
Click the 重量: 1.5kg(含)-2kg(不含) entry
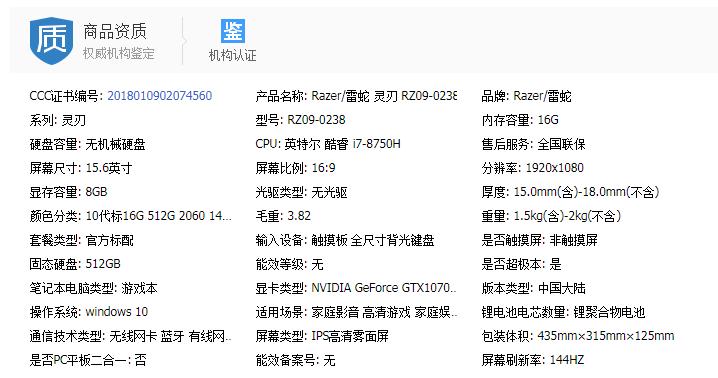click(551, 216)
